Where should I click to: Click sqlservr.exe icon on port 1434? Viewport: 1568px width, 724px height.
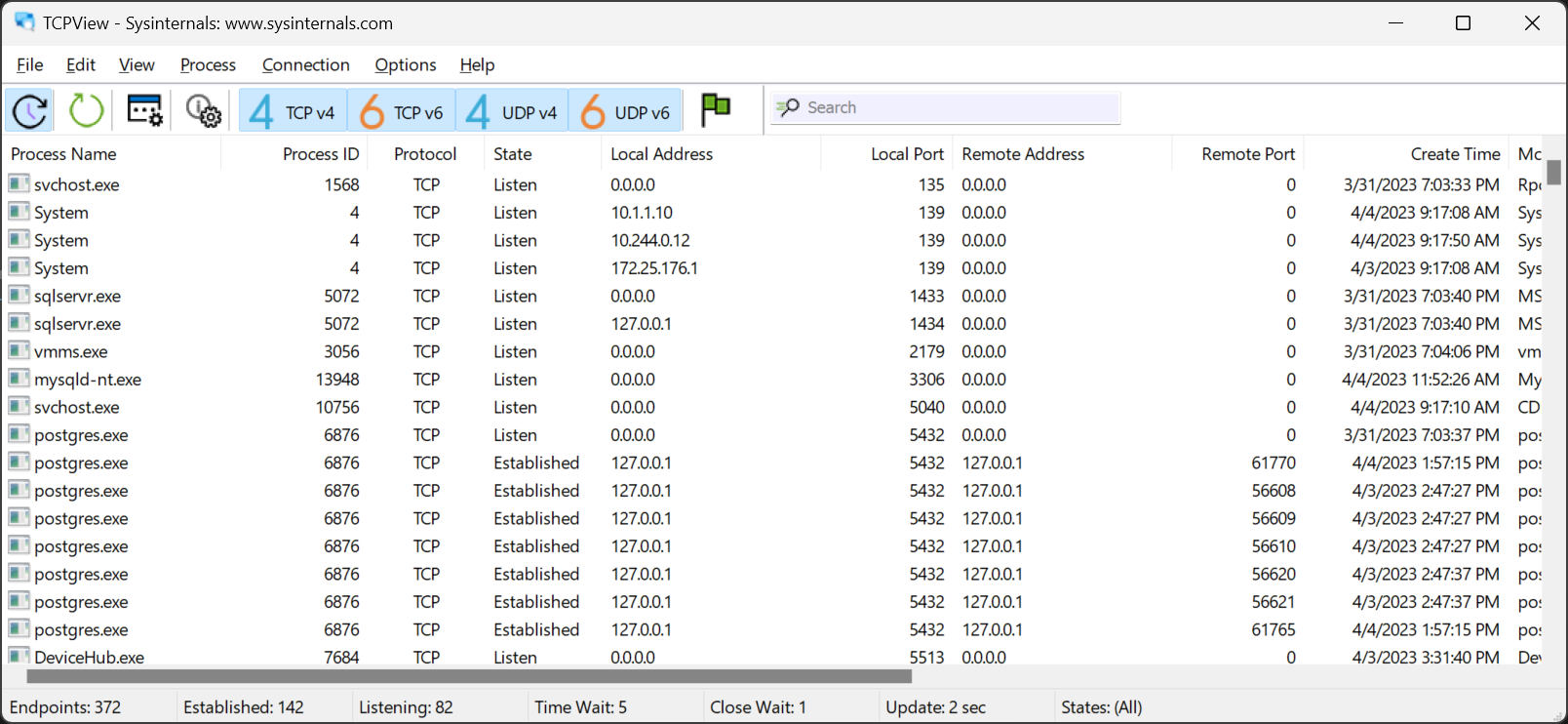tap(19, 322)
